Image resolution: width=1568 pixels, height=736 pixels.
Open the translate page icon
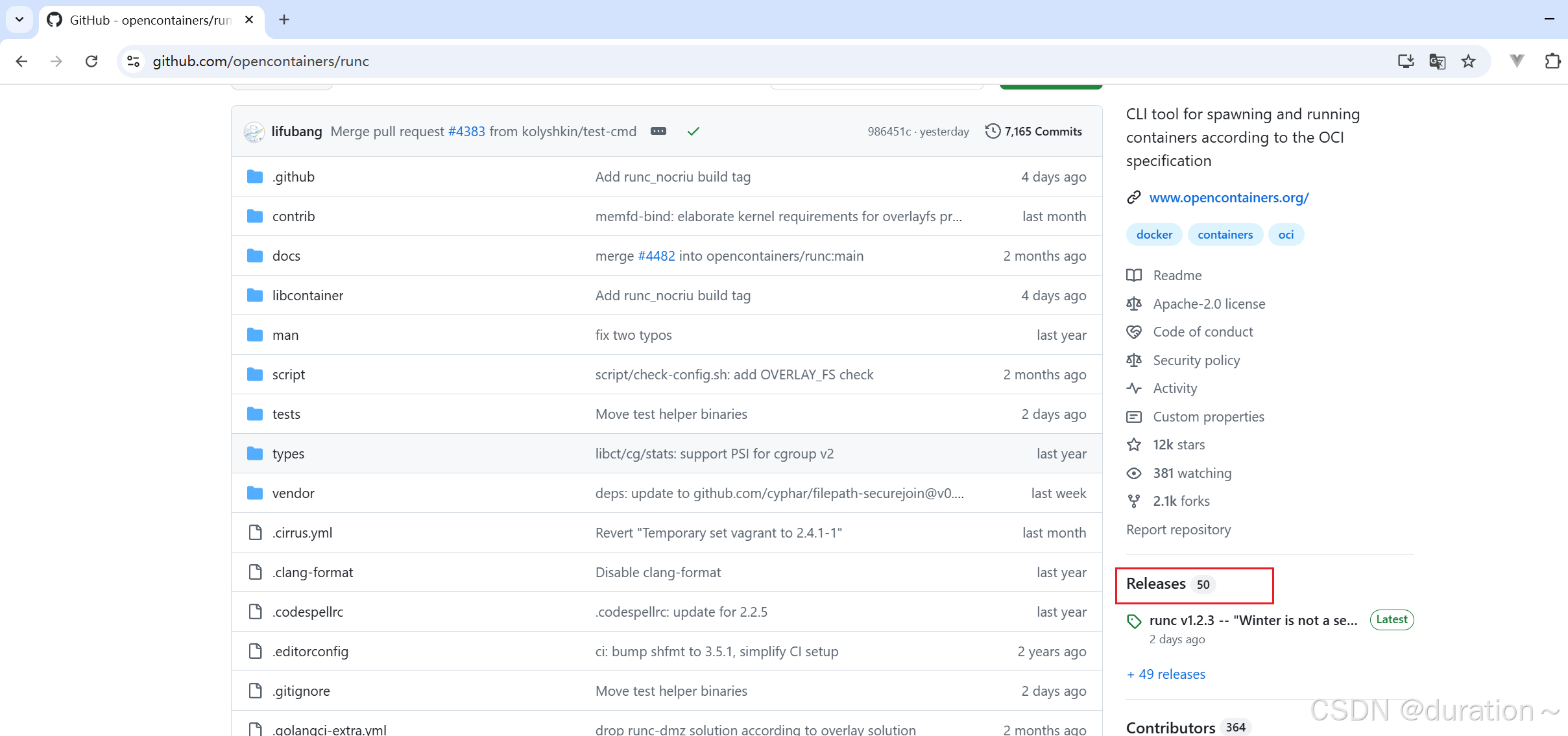coord(1437,61)
